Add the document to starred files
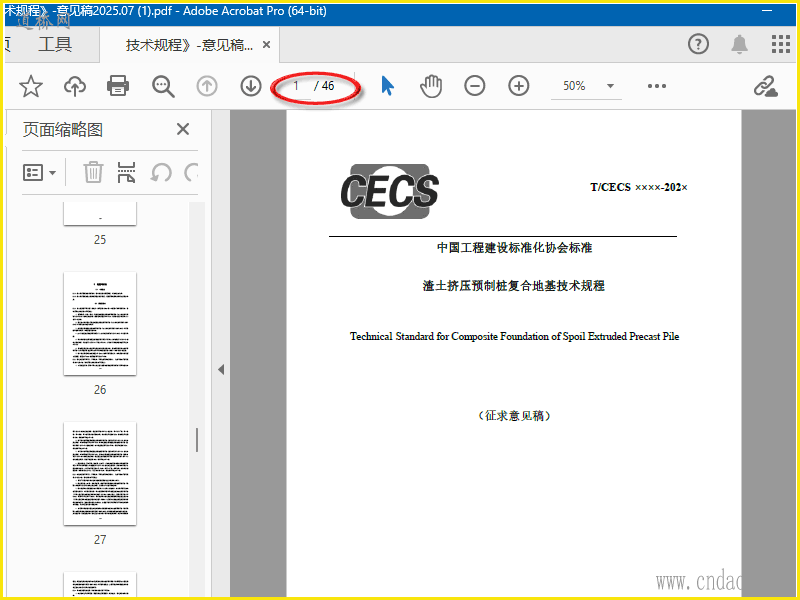 31,86
